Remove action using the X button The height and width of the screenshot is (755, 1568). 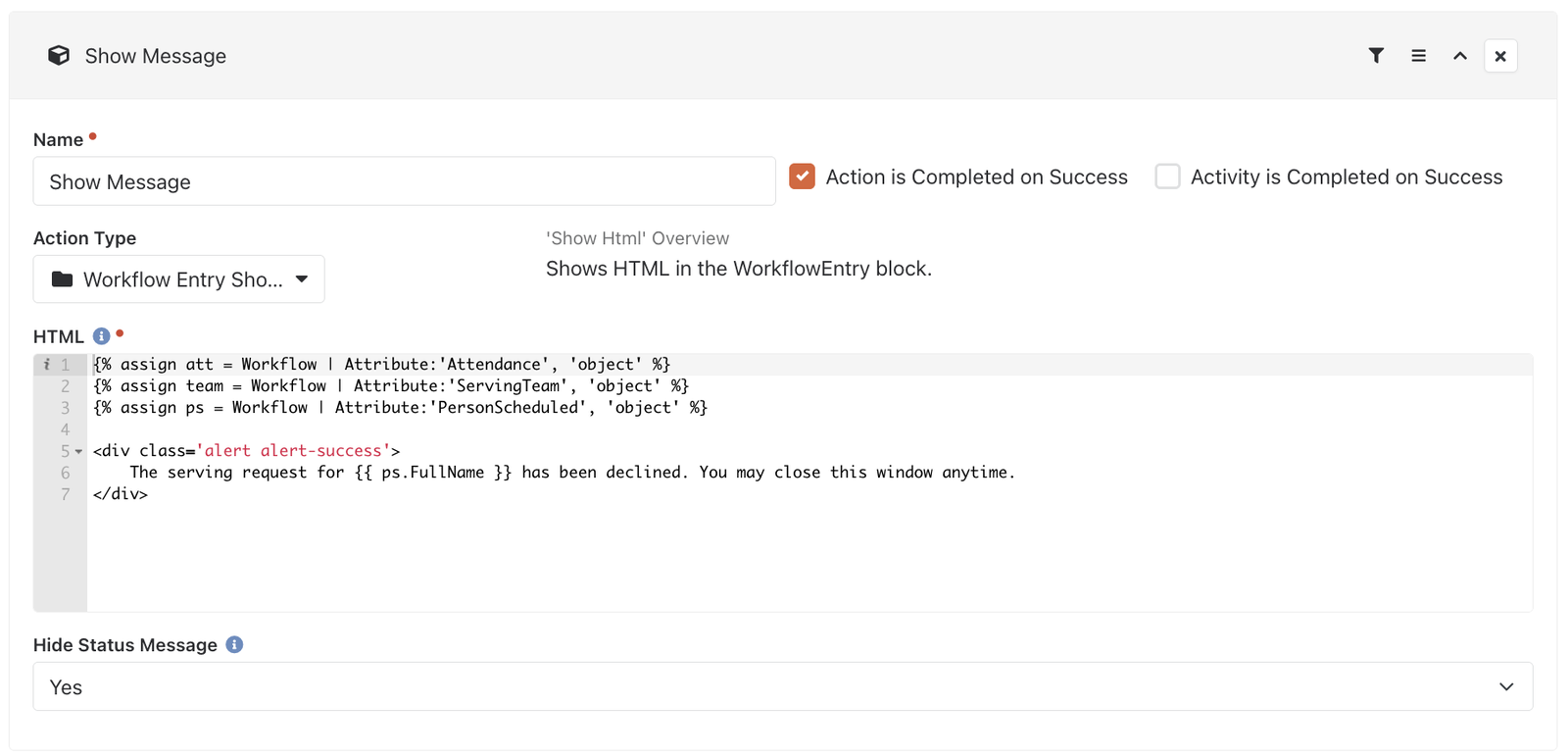coord(1500,56)
